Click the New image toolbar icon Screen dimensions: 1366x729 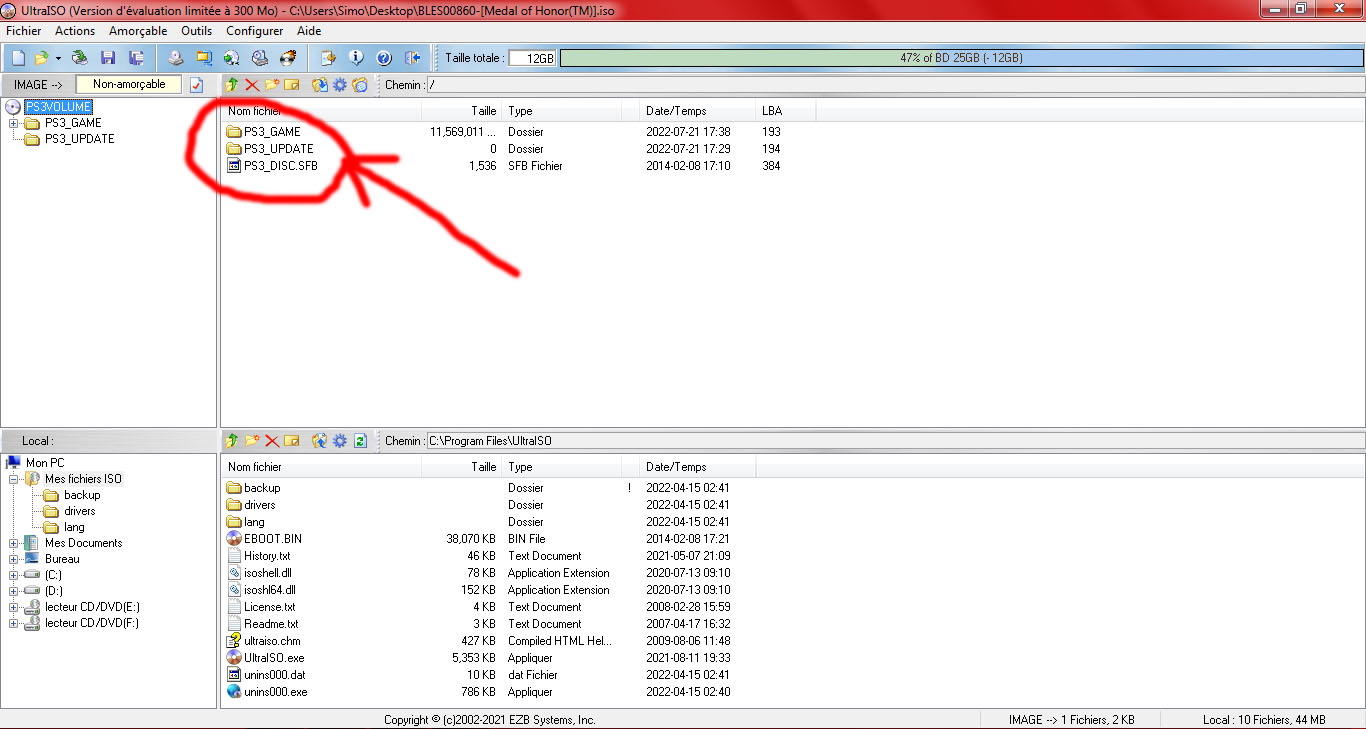pyautogui.click(x=18, y=58)
